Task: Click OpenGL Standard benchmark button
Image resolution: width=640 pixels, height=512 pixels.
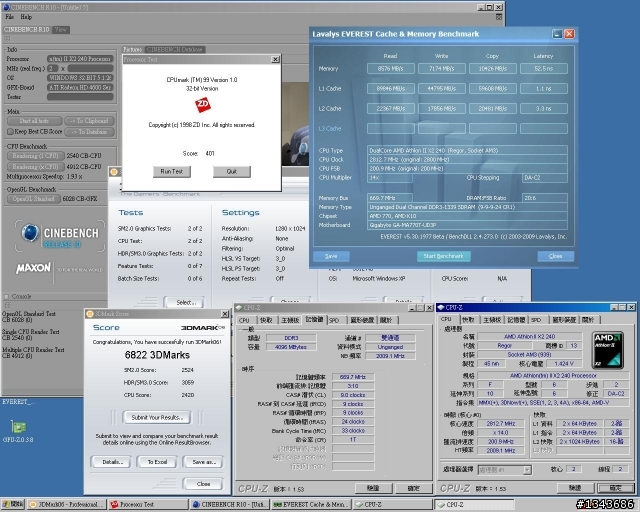Action: [x=33, y=199]
